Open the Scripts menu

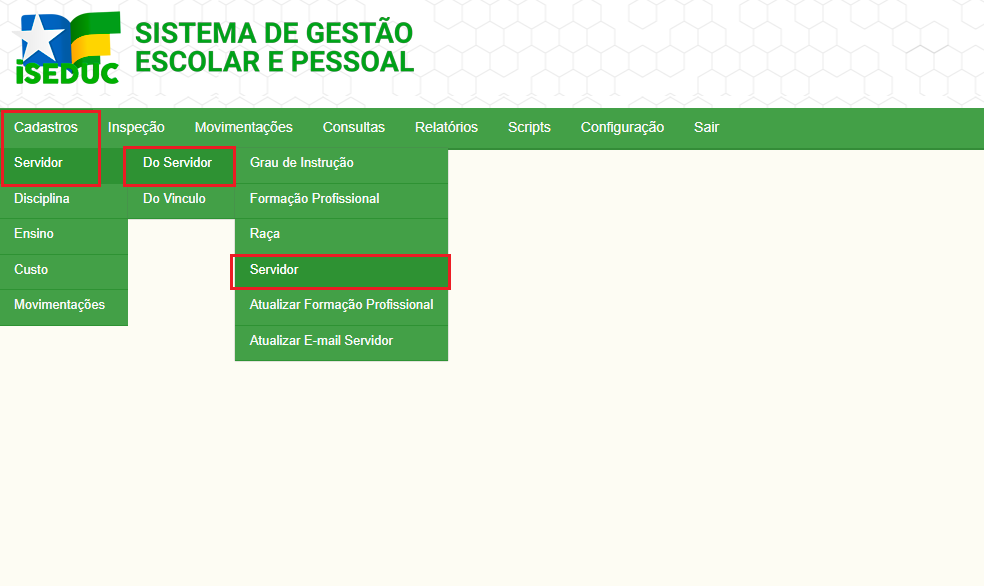point(529,127)
